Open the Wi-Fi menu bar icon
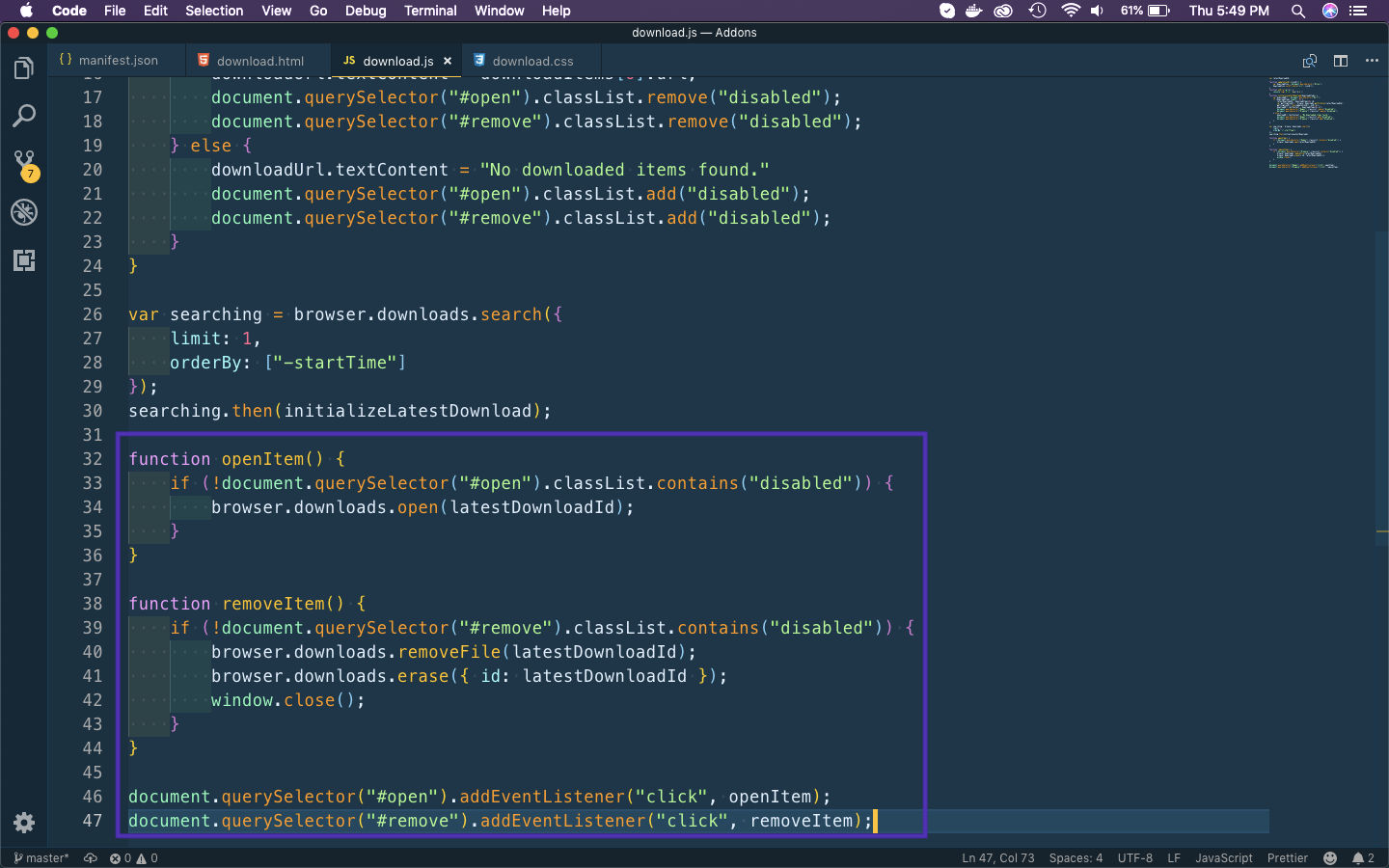The width and height of the screenshot is (1389, 868). tap(1070, 11)
